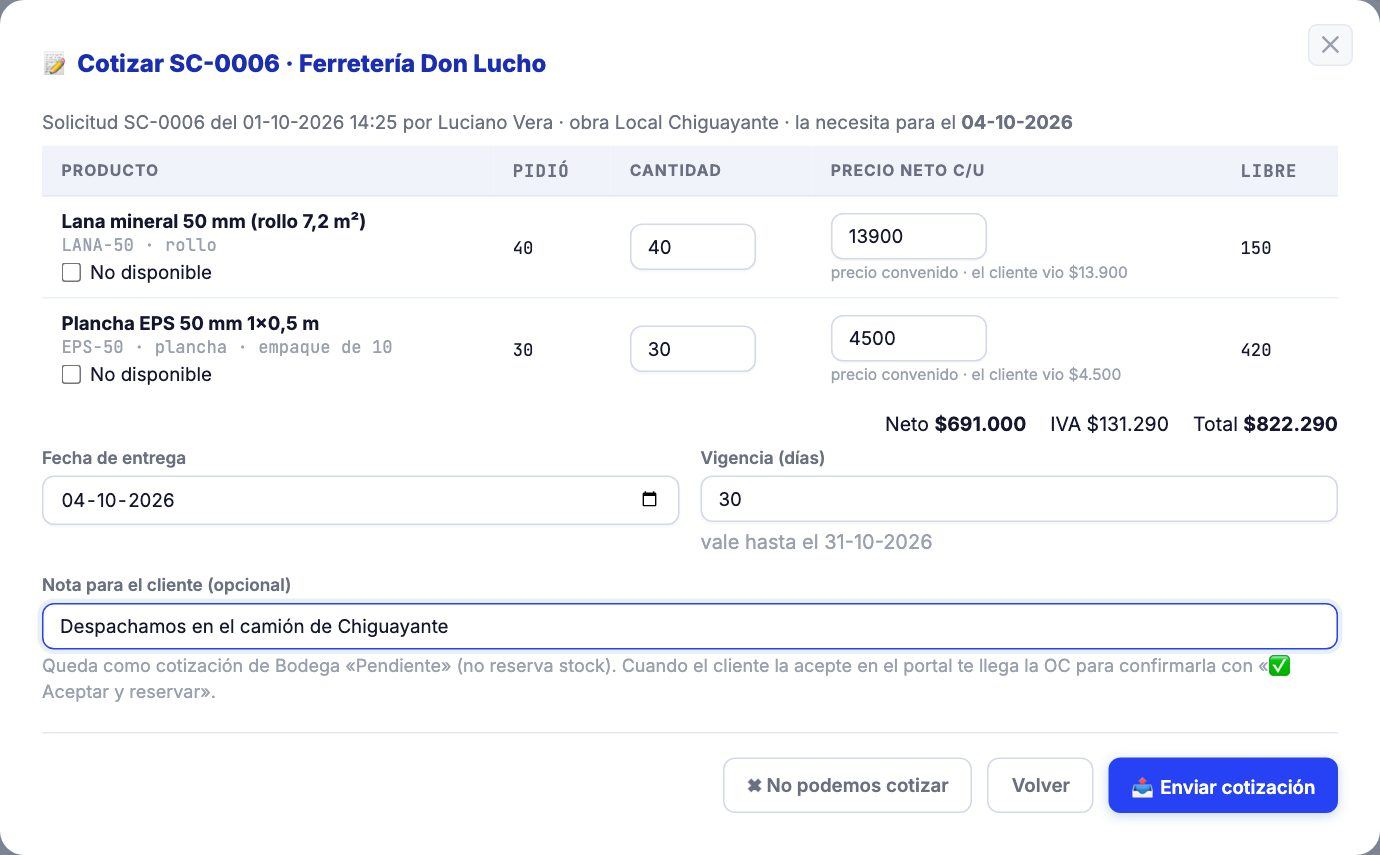Image resolution: width=1380 pixels, height=855 pixels.
Task: Edit the quantity field for Plancha EPS
Action: click(x=692, y=349)
